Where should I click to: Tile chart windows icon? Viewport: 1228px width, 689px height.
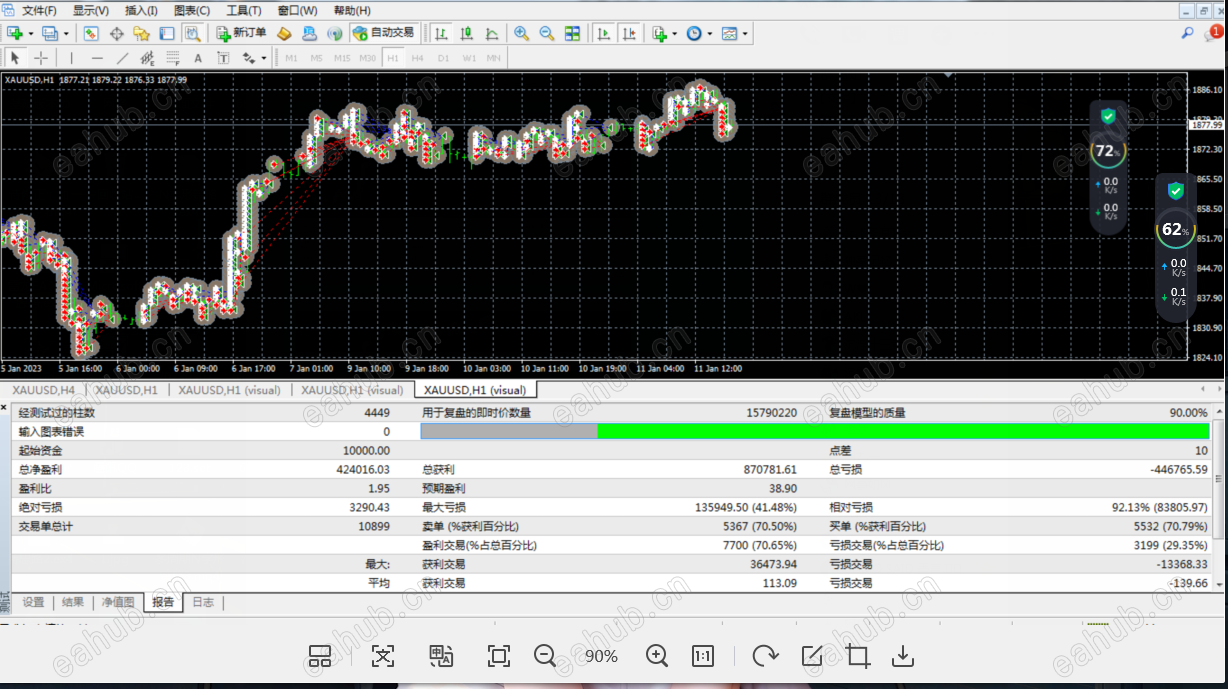pos(572,33)
